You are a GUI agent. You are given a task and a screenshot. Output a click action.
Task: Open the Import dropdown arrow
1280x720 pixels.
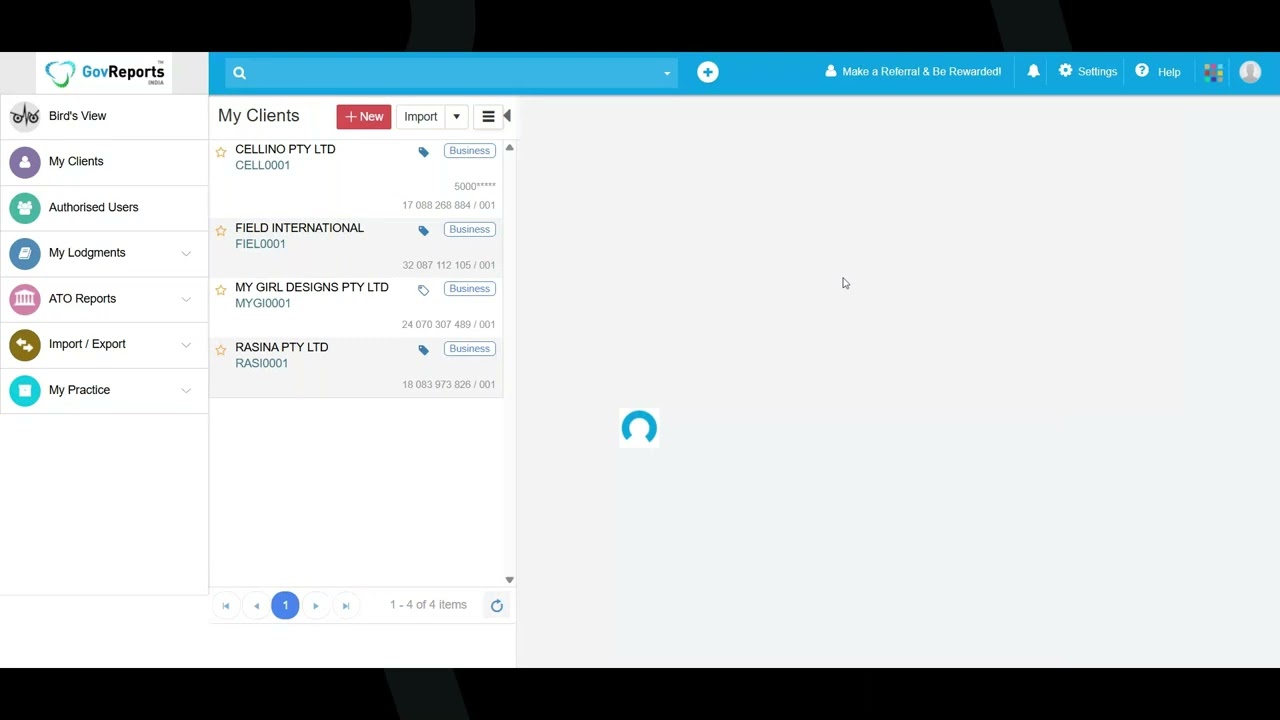tap(456, 117)
